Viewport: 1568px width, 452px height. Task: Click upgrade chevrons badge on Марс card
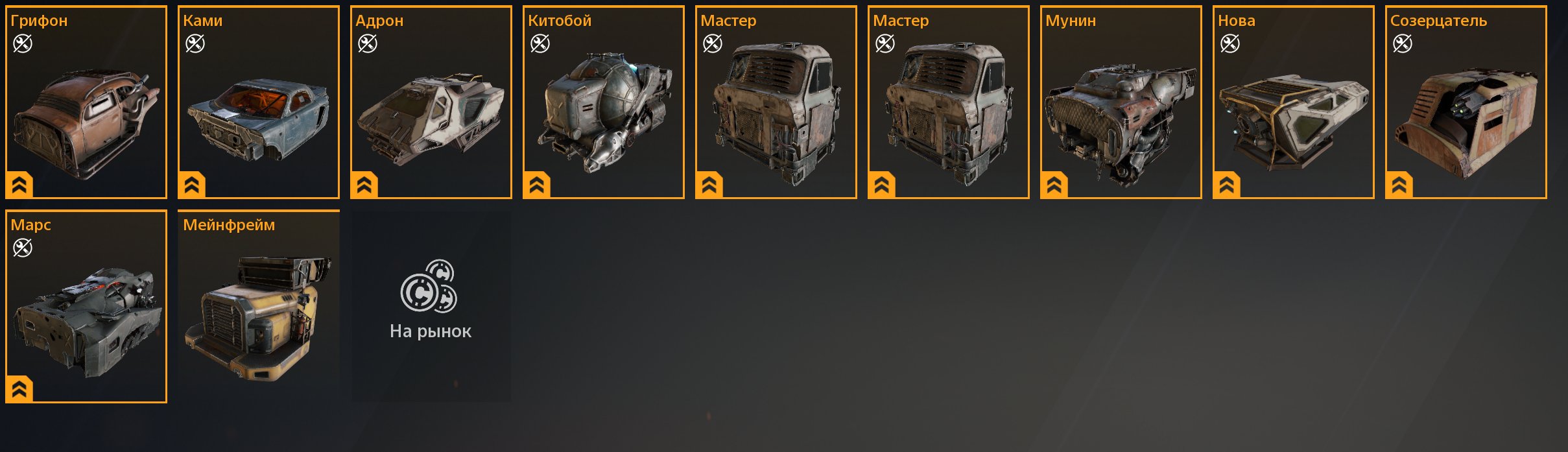19,389
